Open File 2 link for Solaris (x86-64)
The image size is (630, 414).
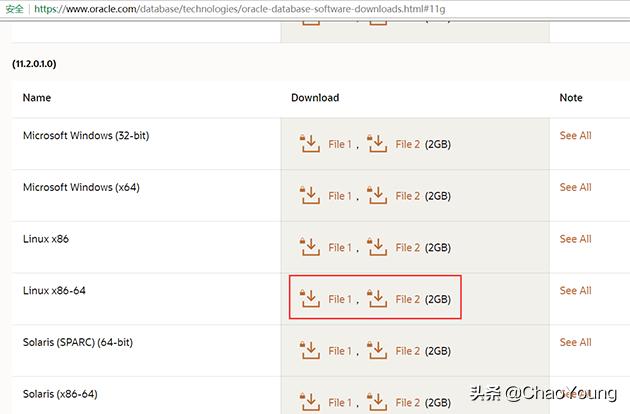(407, 403)
